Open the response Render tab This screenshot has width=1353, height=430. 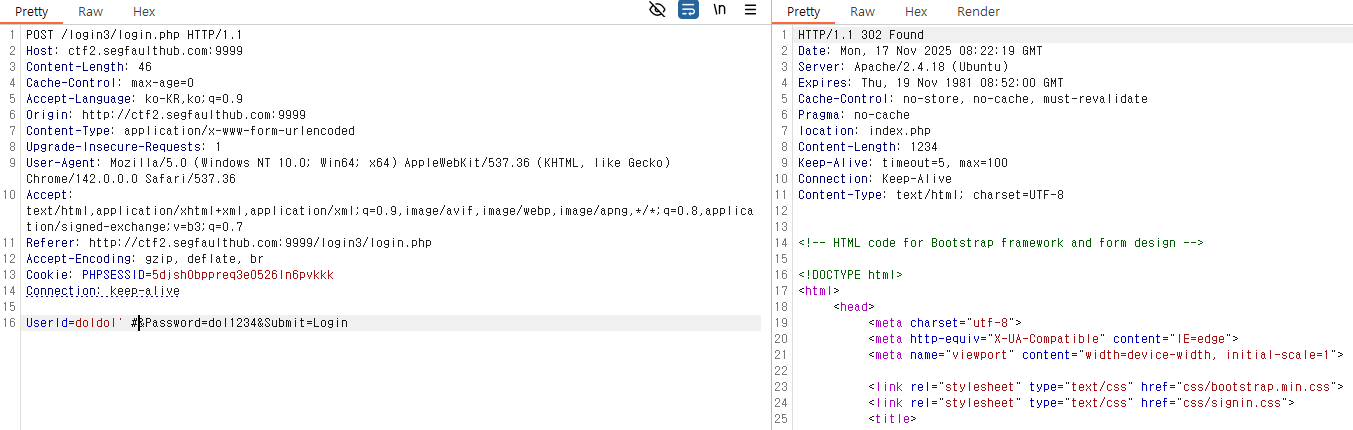click(x=978, y=12)
